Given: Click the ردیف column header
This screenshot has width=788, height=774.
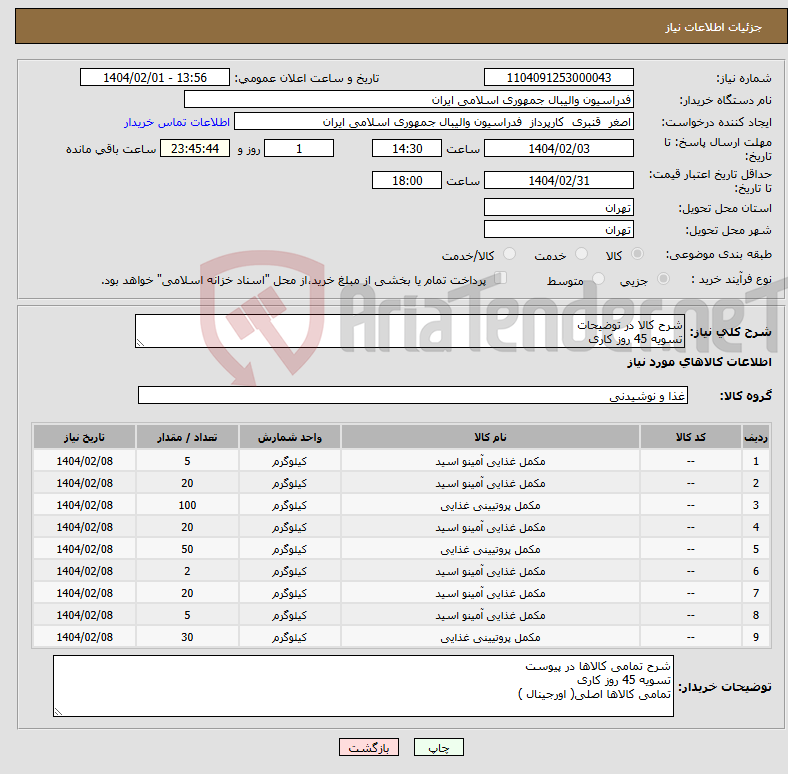Looking at the screenshot, I should pos(755,437).
